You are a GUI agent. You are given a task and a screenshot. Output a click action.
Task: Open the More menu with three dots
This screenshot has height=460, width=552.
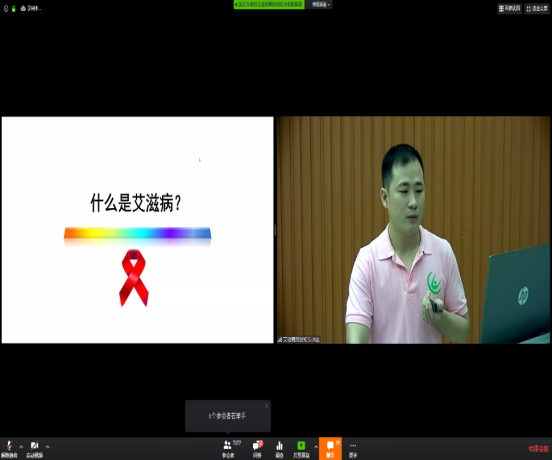[353, 449]
